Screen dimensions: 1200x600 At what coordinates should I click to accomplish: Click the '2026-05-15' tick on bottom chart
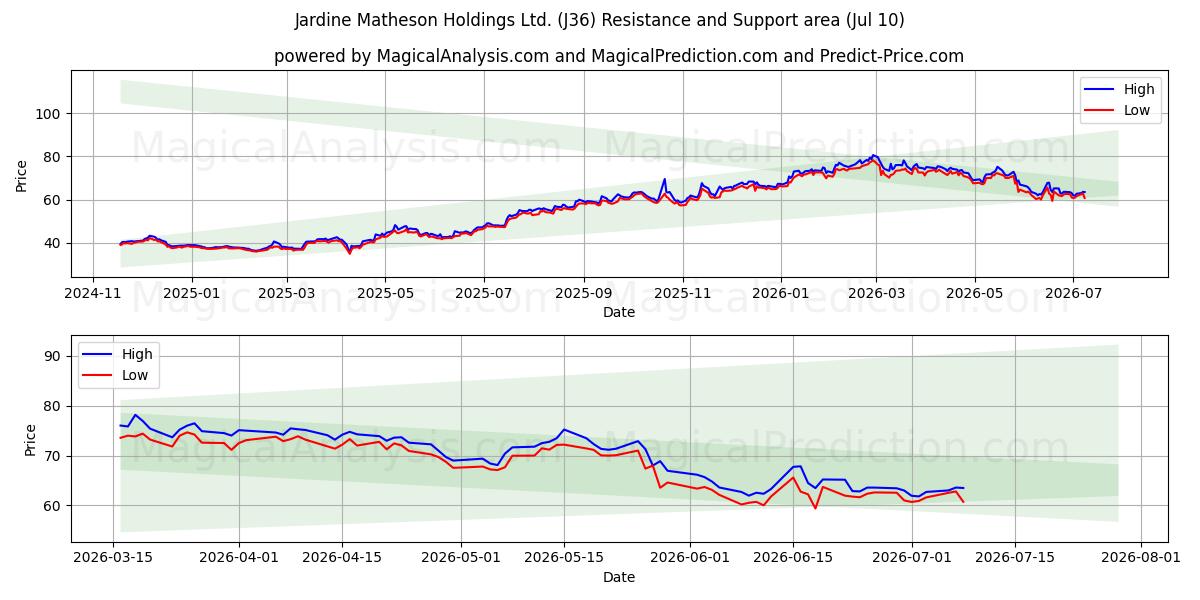click(x=564, y=559)
